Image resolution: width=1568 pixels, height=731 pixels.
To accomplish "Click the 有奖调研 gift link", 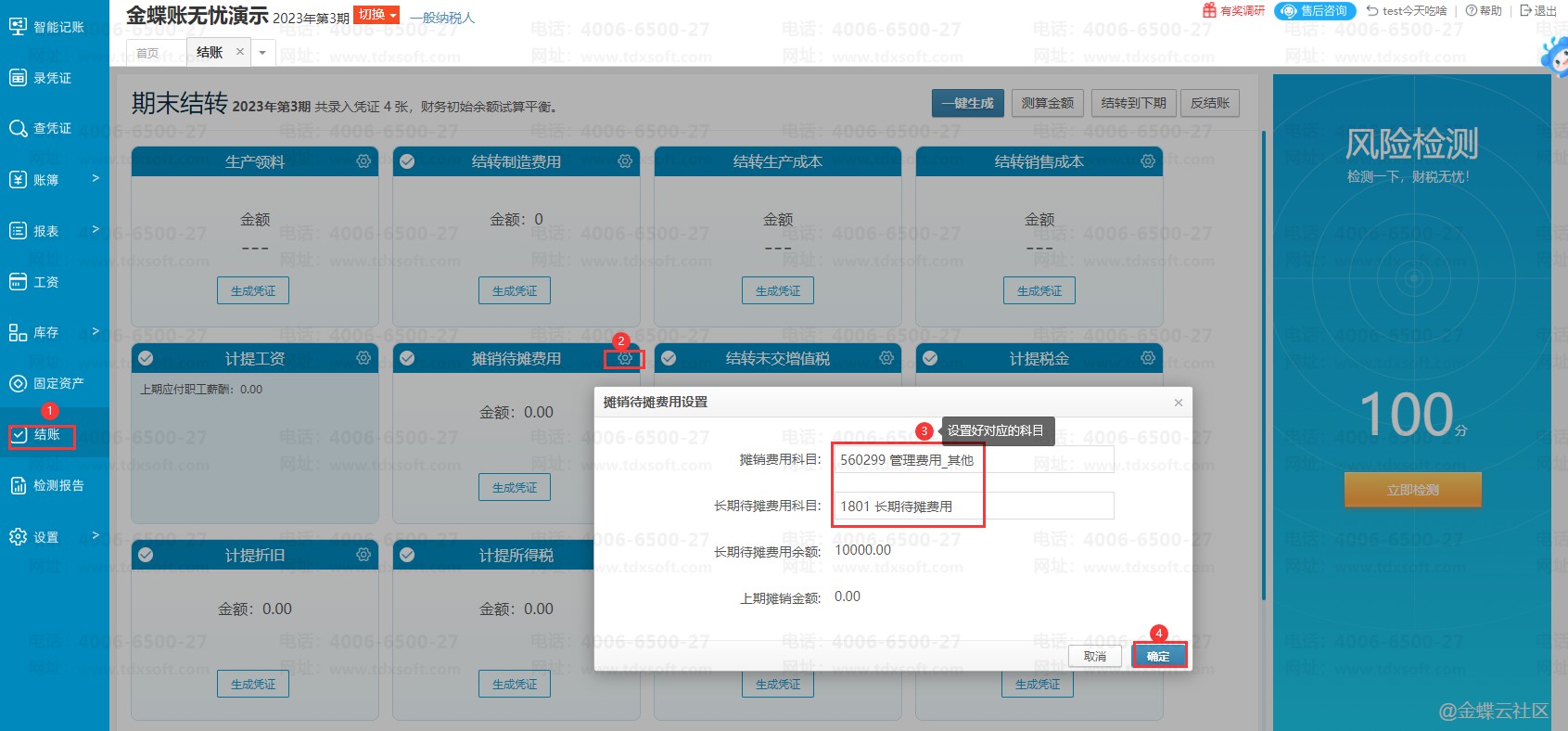I will [x=1233, y=11].
